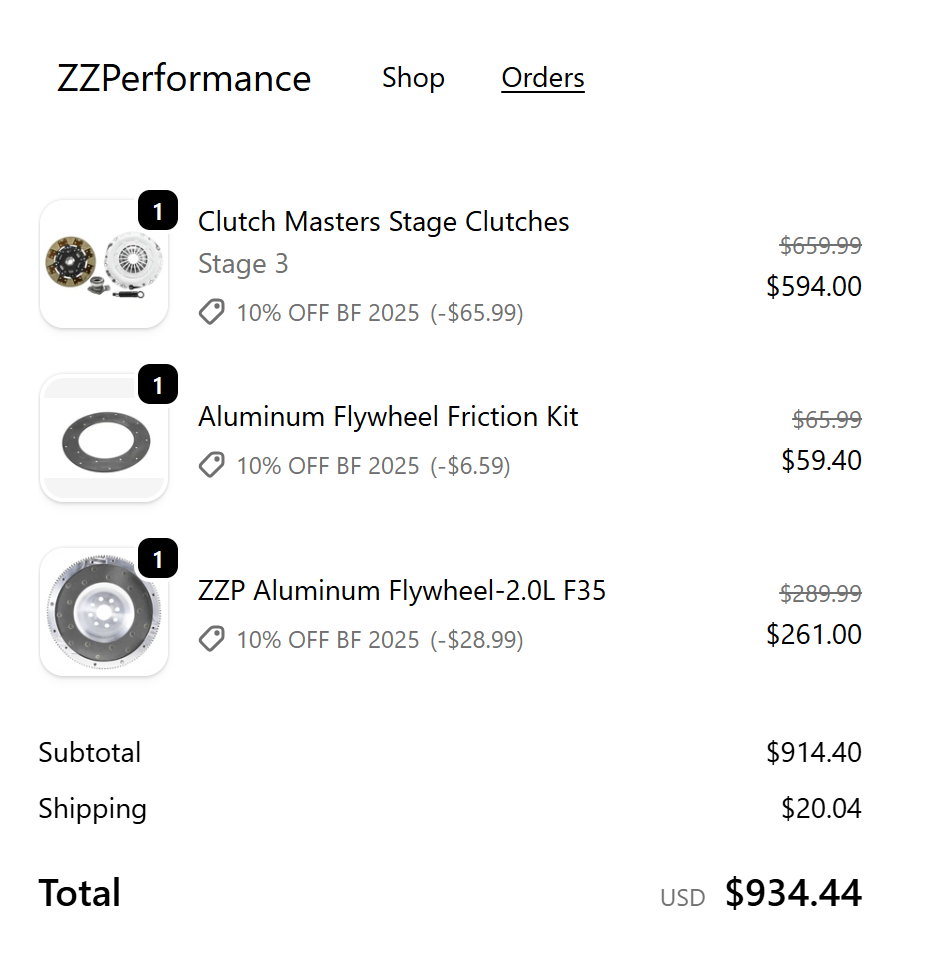The image size is (927, 954).
Task: Click the ZZPerformance store logo
Action: (184, 78)
